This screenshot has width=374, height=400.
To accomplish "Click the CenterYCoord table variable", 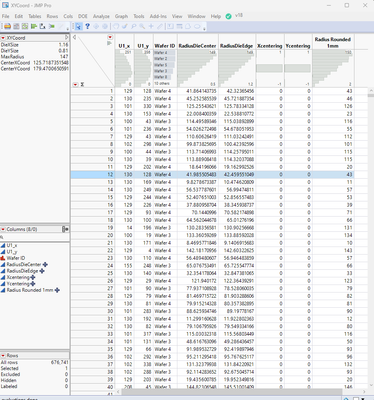I will pyautogui.click(x=15, y=69).
